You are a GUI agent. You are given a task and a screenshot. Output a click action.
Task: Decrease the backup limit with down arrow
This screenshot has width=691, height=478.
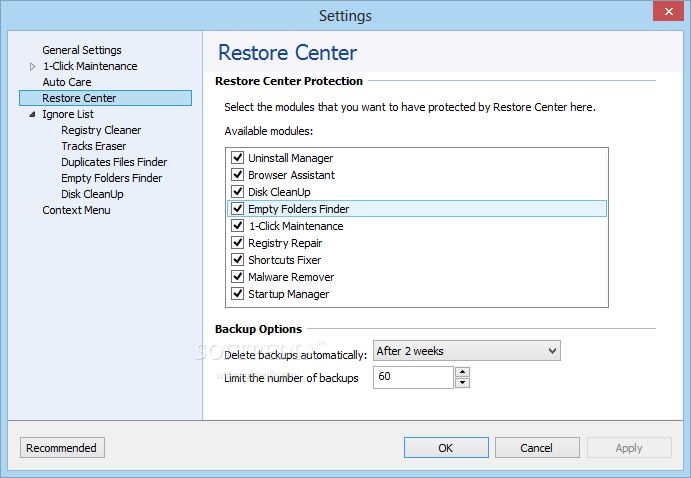pos(462,383)
